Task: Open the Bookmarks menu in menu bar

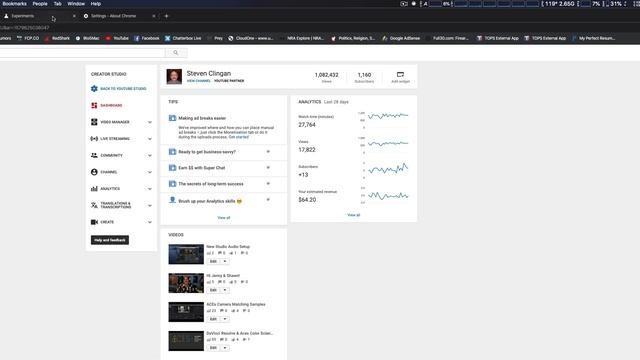Action: click(x=14, y=4)
